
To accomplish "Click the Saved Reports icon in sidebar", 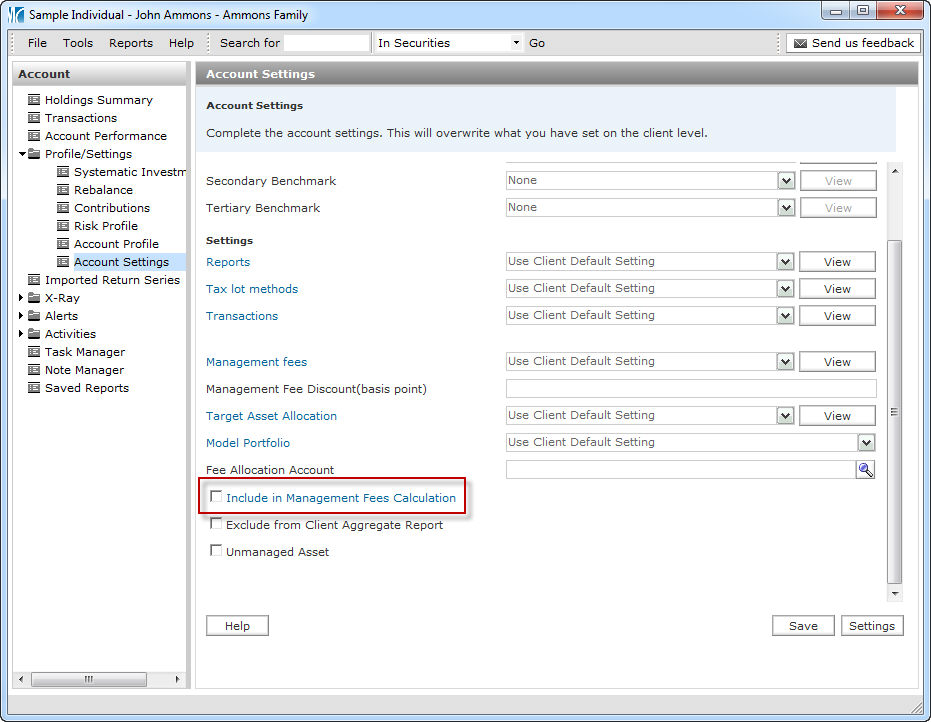I will (34, 388).
